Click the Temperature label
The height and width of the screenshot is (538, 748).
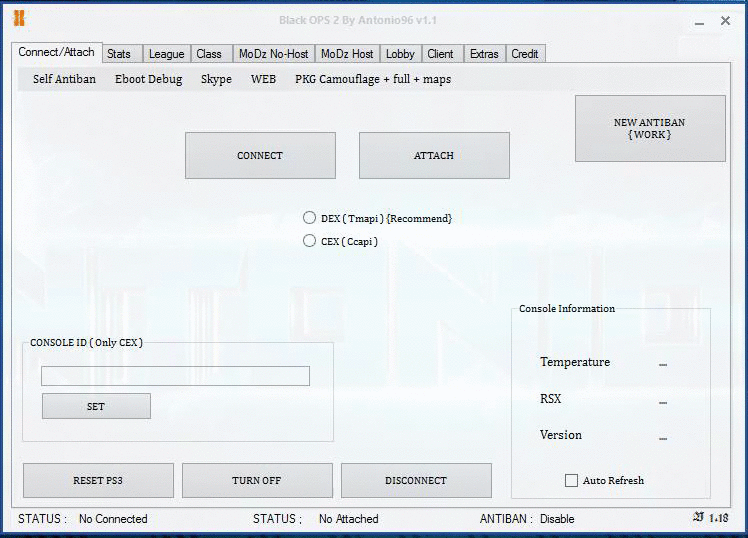575,362
